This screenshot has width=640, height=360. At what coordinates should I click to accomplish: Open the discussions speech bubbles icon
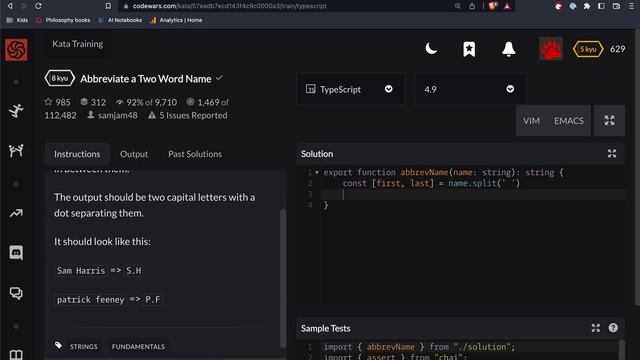(16, 293)
